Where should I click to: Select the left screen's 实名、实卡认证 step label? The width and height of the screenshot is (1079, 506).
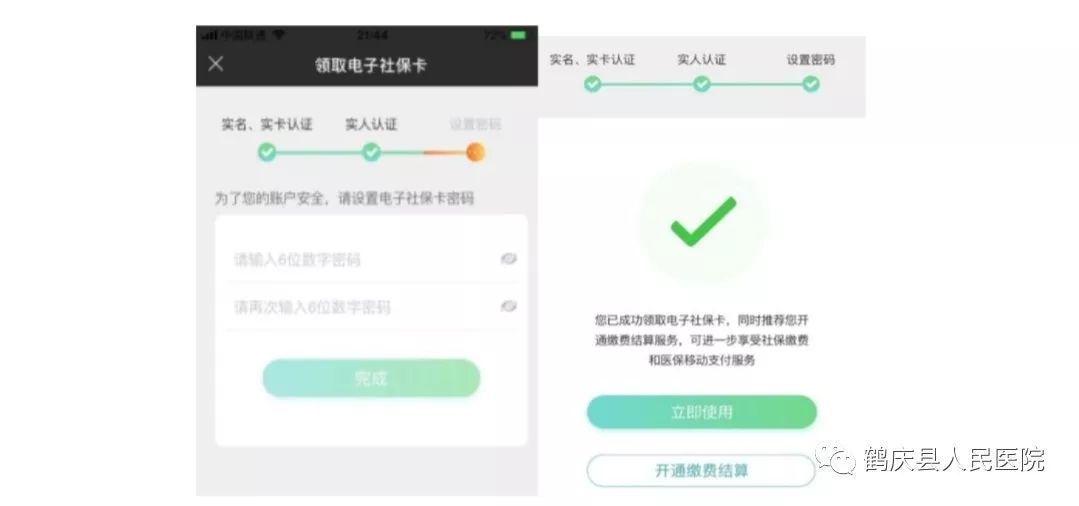point(267,125)
